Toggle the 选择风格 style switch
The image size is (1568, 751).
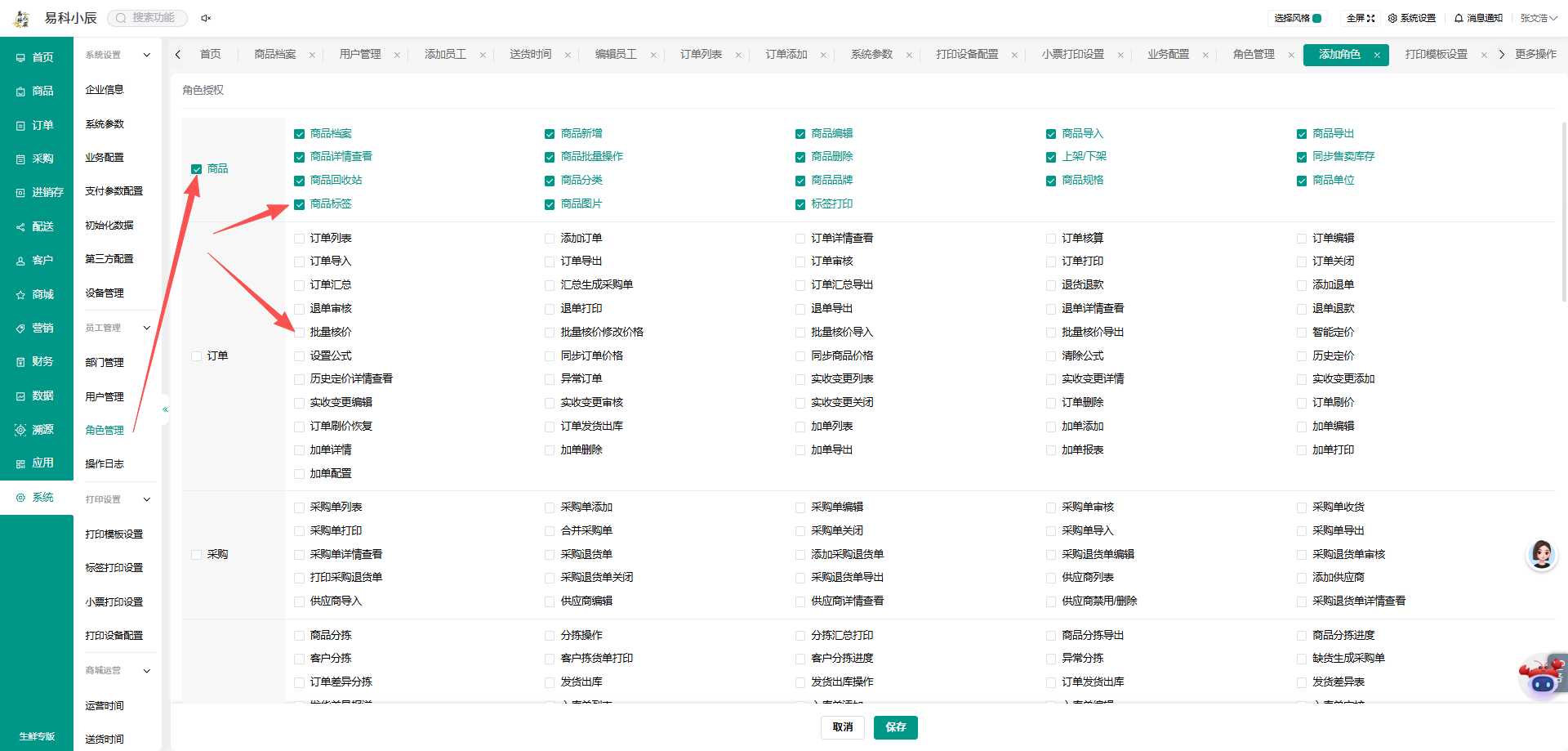pyautogui.click(x=1317, y=18)
